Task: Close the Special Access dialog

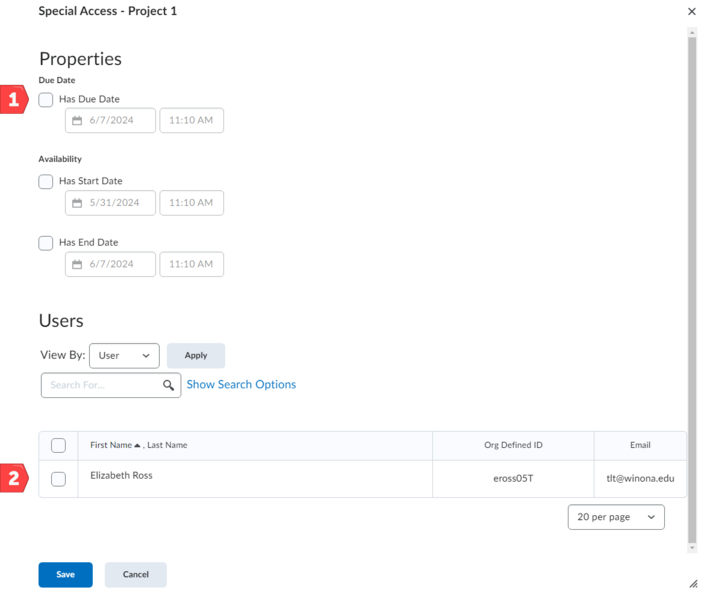Action: click(x=692, y=11)
